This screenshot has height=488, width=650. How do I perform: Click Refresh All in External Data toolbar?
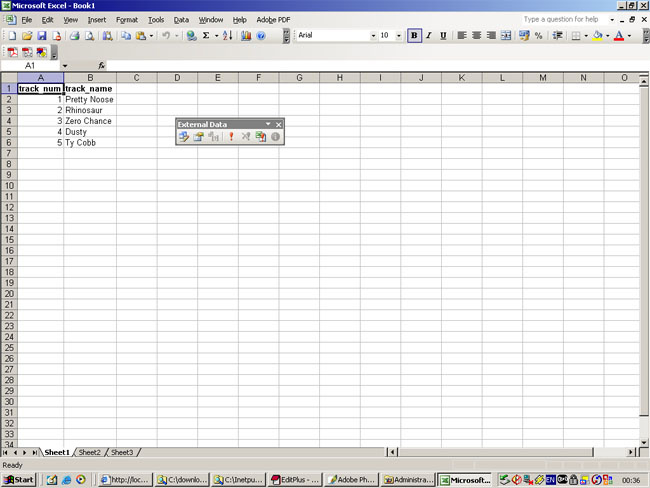tap(260, 137)
